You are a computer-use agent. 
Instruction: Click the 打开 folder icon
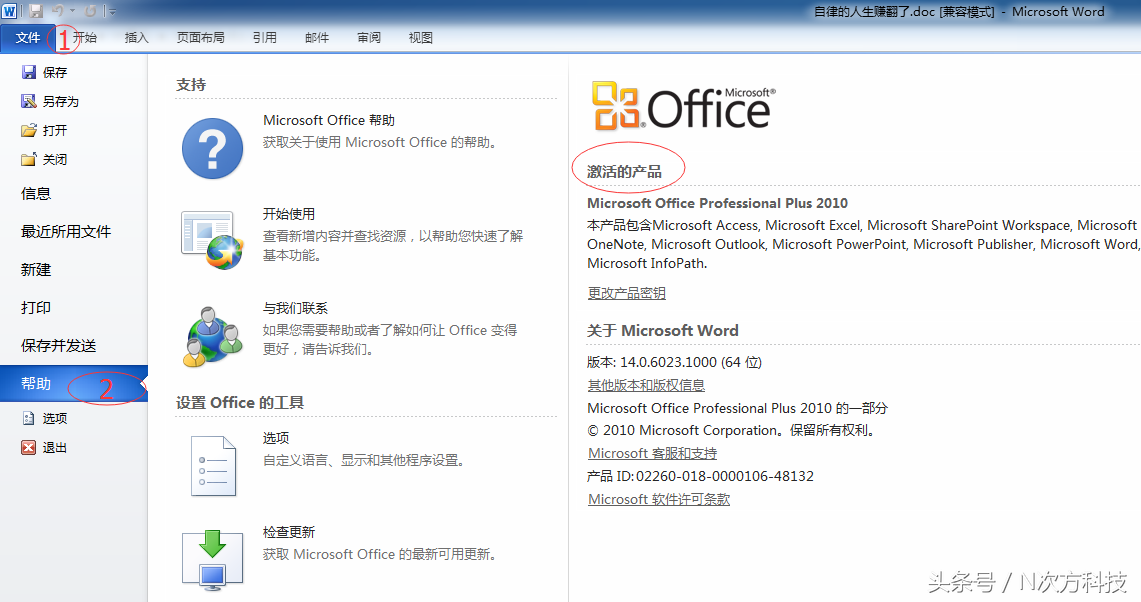click(29, 130)
